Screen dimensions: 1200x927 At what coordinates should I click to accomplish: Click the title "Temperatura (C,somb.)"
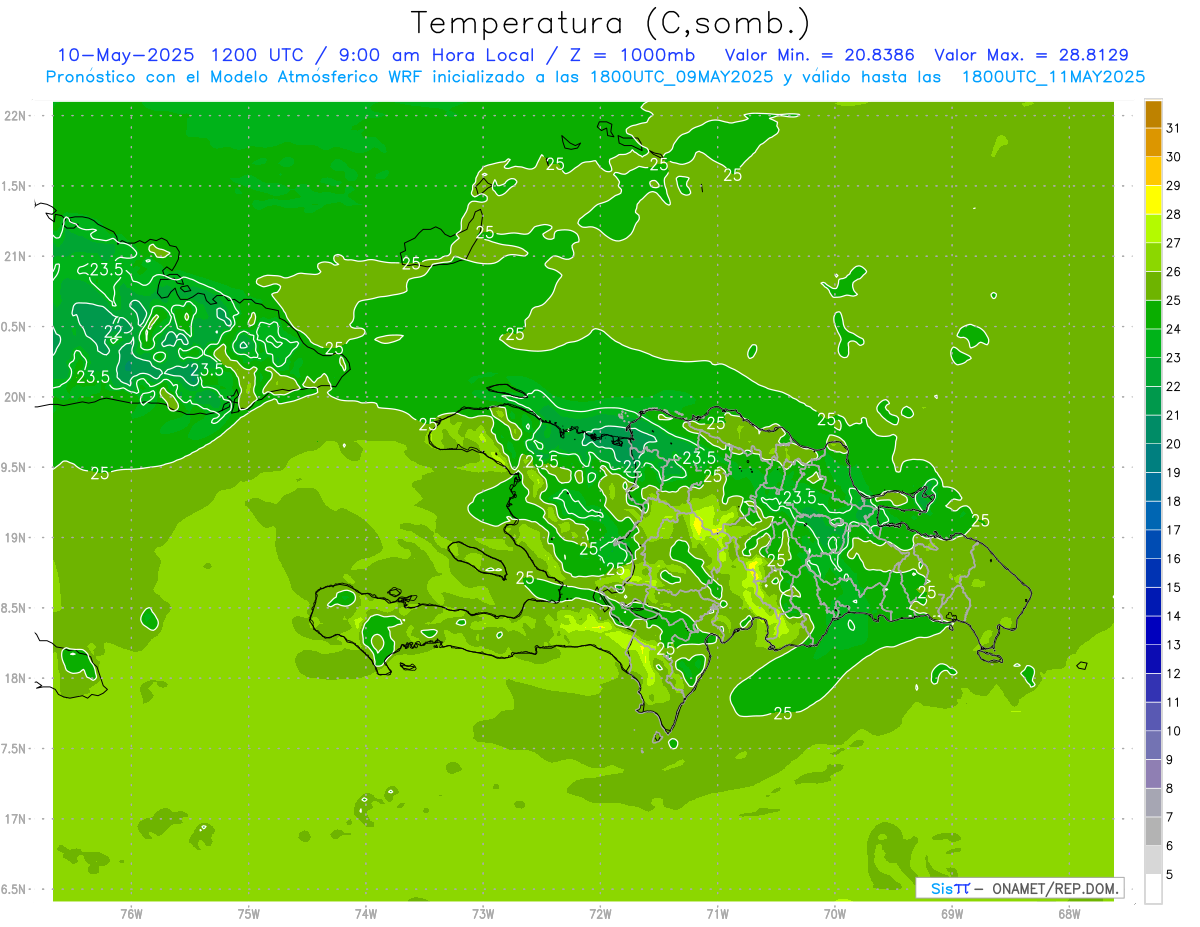610,24
